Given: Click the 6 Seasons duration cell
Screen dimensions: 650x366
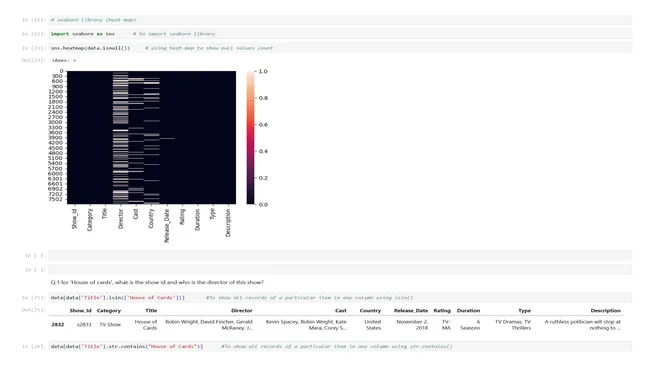Looking at the screenshot, I should coord(470,325).
